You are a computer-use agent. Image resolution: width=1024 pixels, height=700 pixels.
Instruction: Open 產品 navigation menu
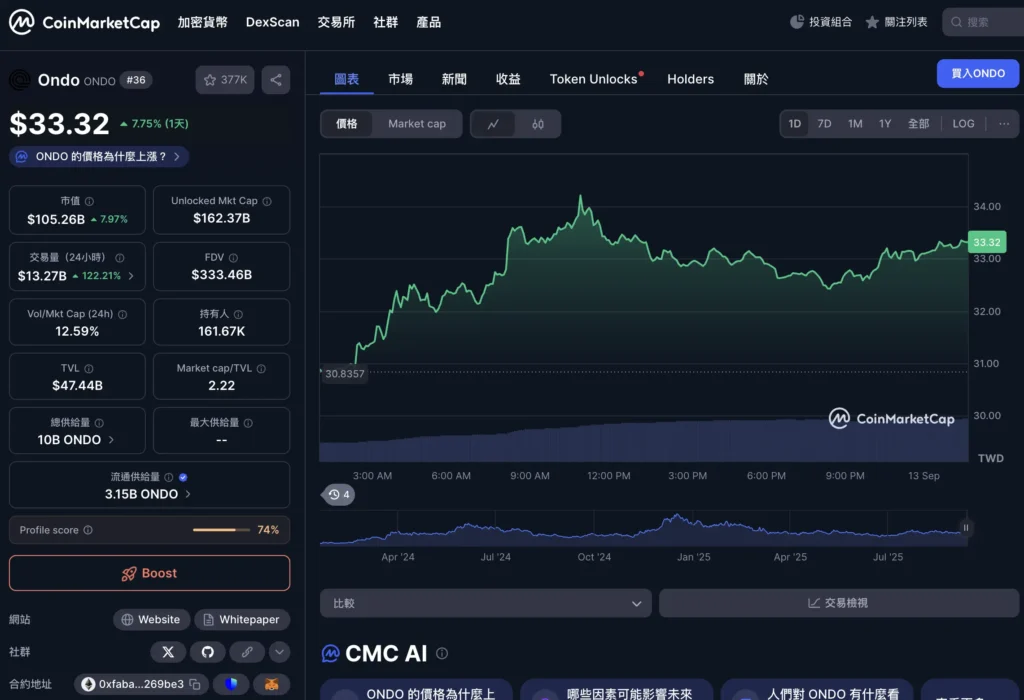tap(428, 22)
